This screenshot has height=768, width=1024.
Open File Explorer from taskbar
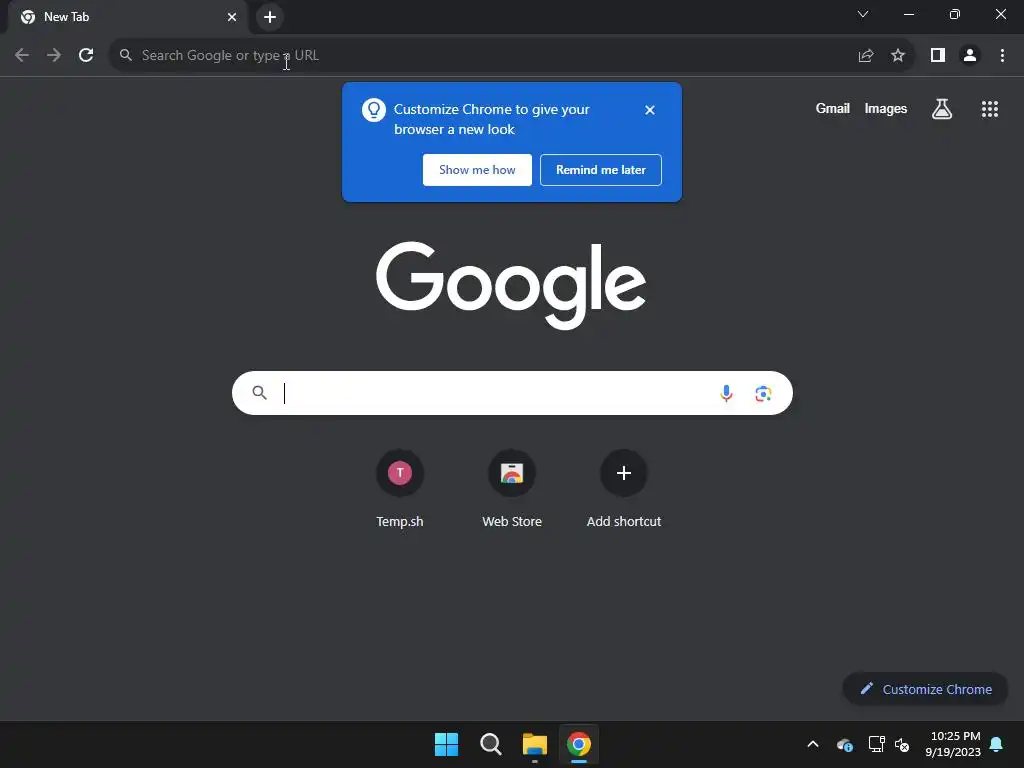[535, 744]
